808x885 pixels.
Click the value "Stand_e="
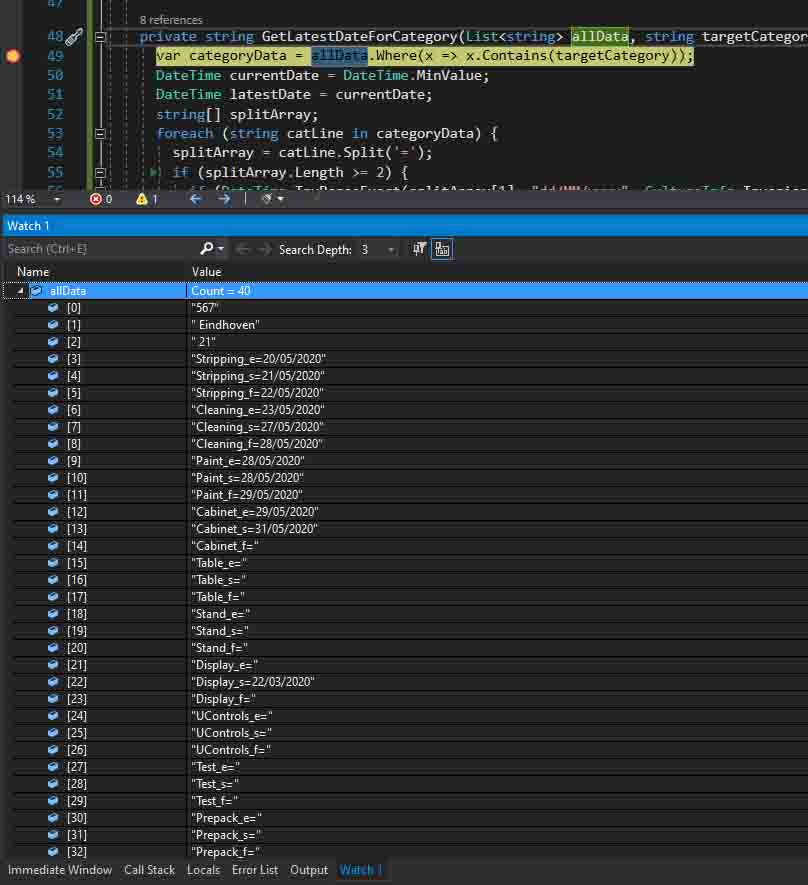[221, 614]
